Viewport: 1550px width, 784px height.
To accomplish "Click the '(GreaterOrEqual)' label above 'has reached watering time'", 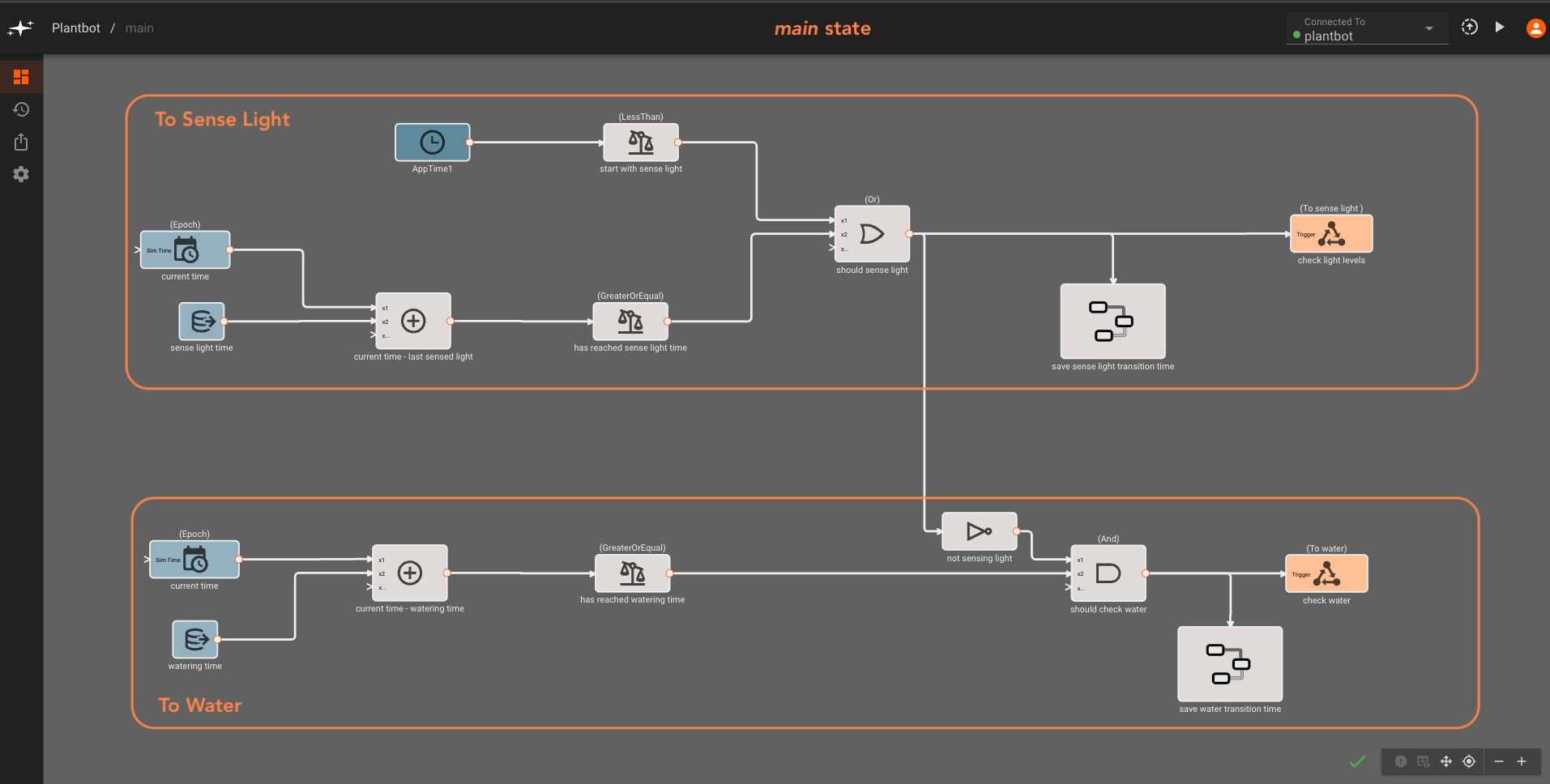I will tap(633, 548).
